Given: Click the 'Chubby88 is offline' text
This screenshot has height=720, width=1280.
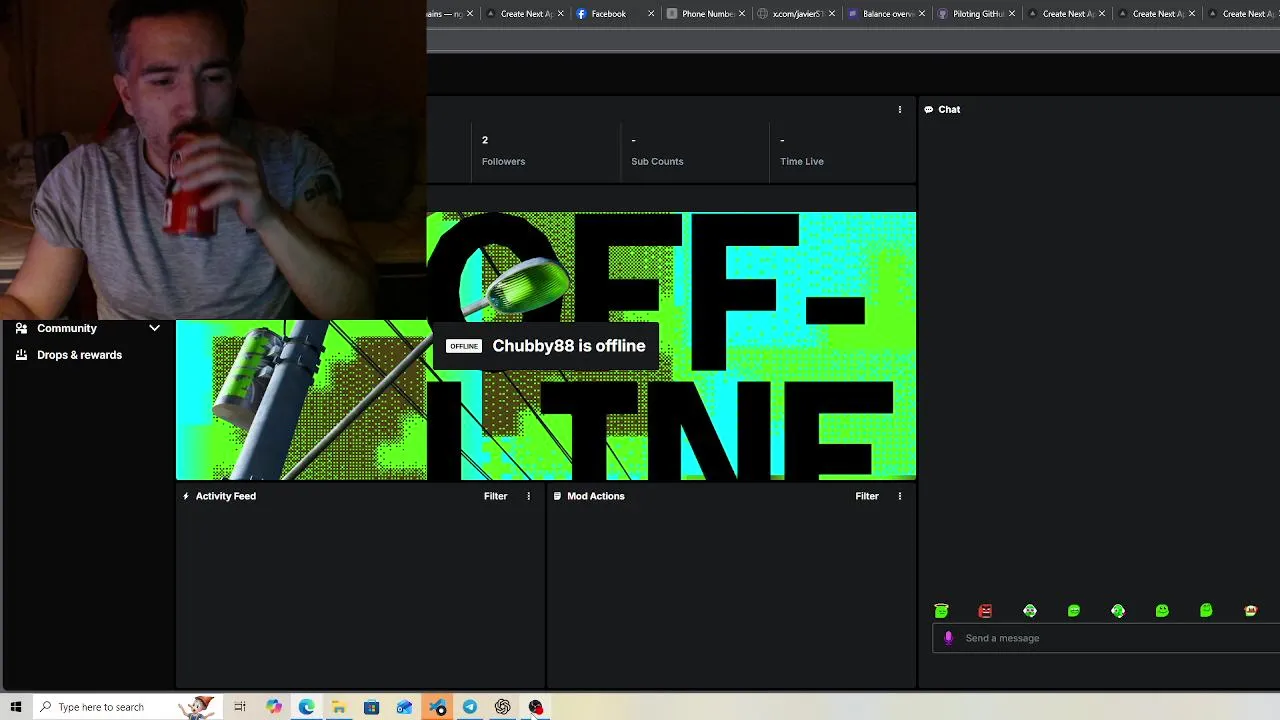Looking at the screenshot, I should click(569, 346).
